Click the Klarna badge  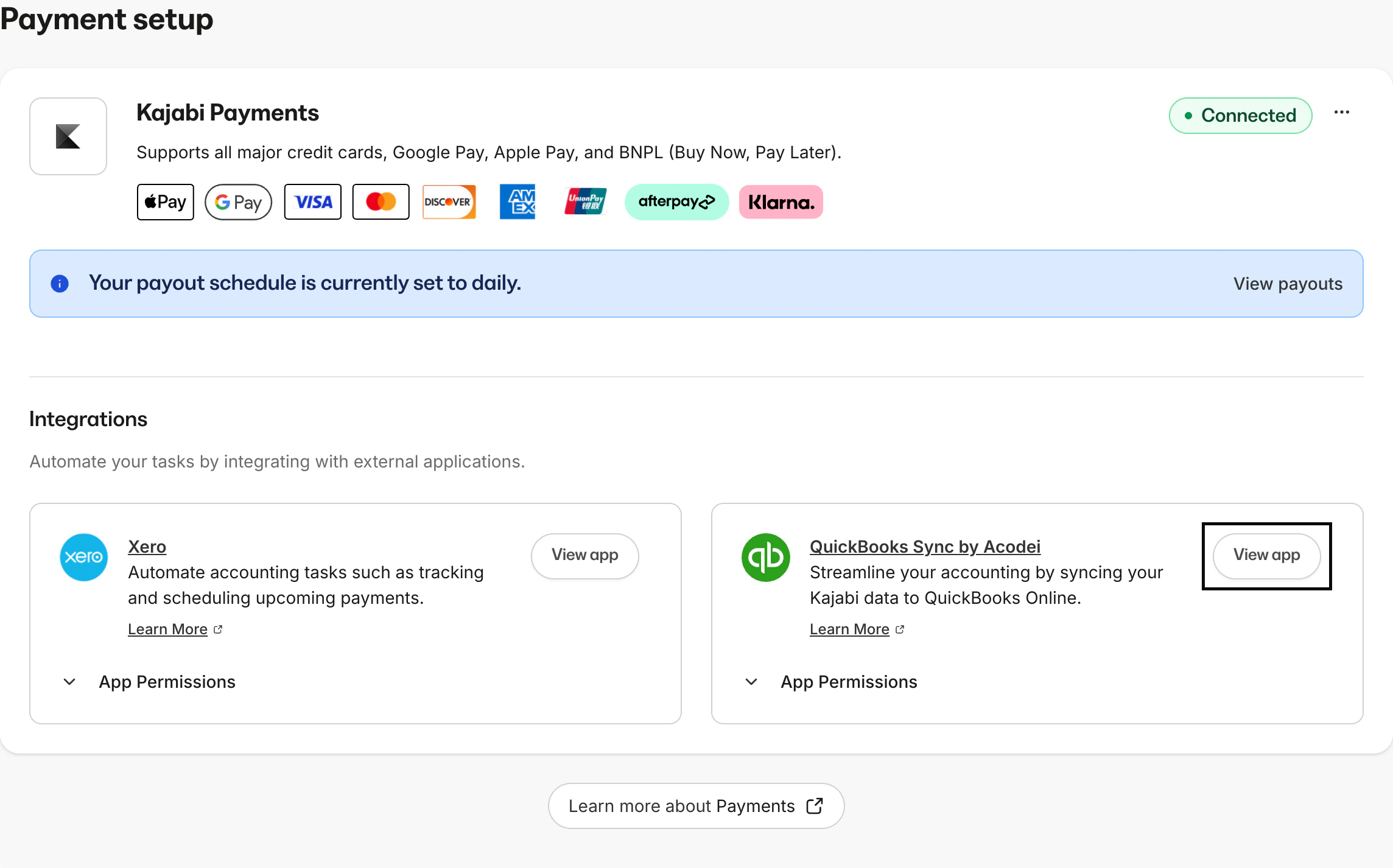[x=781, y=202]
